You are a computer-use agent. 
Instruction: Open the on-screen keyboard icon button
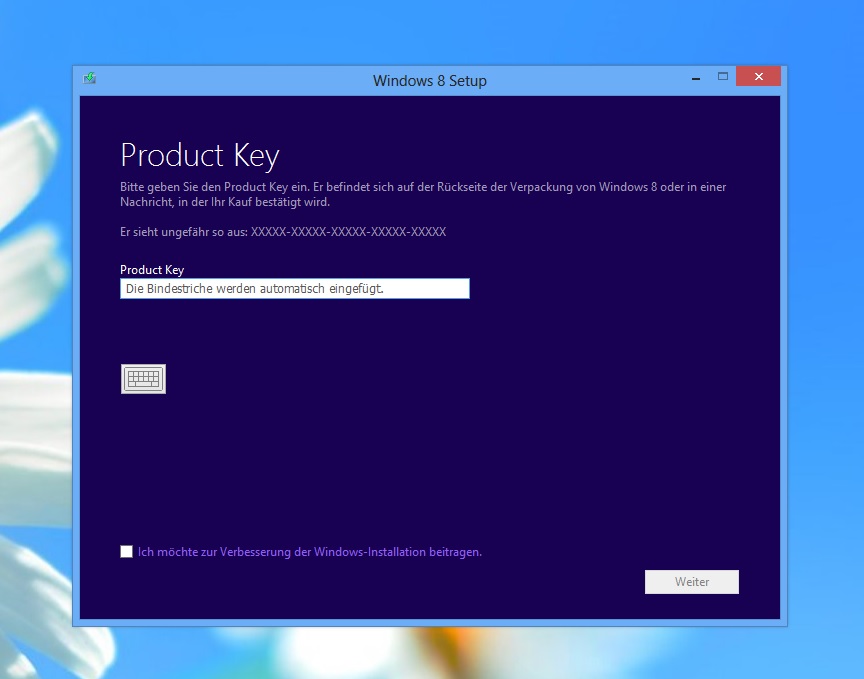[x=143, y=379]
